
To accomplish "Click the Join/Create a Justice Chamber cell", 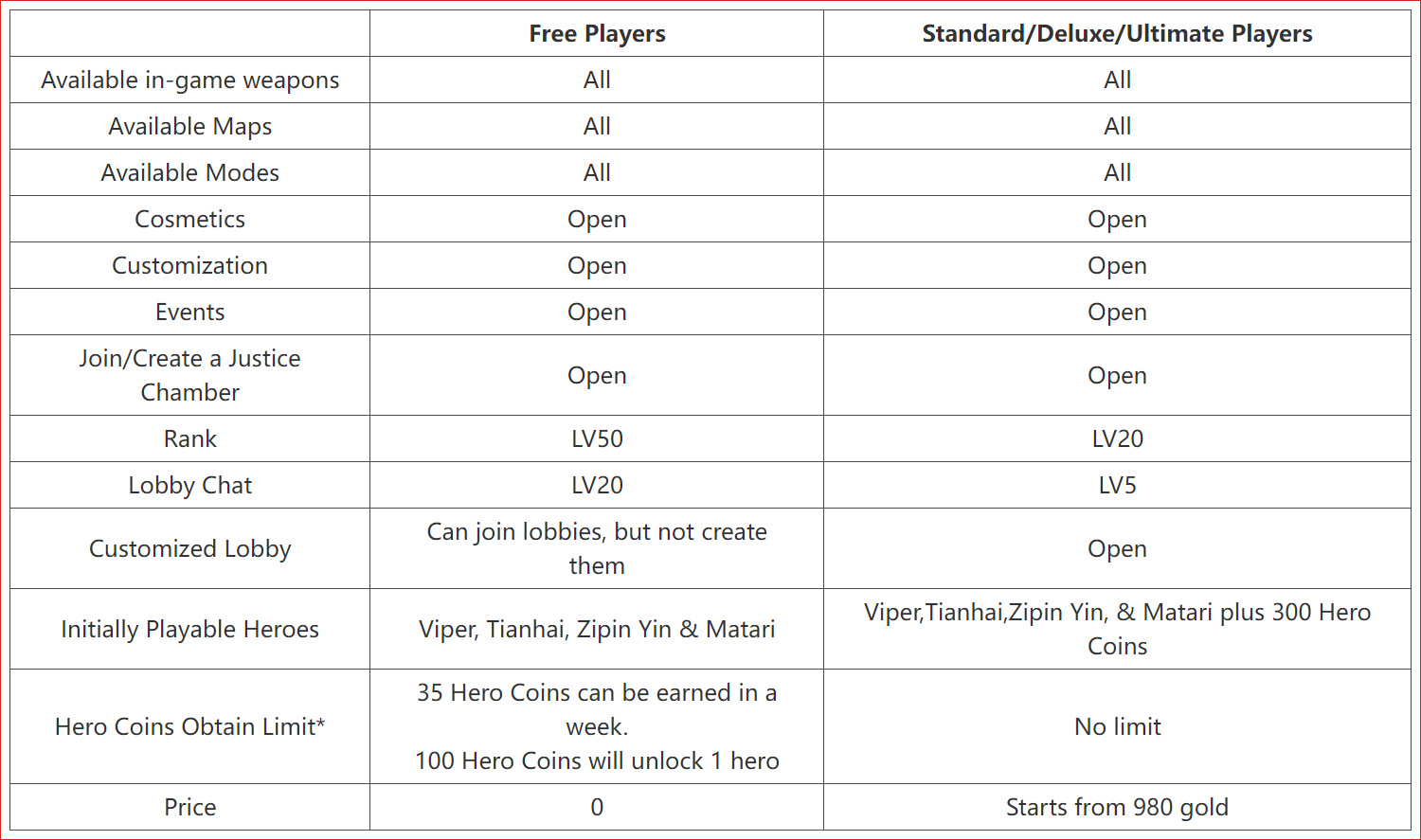I will (189, 375).
